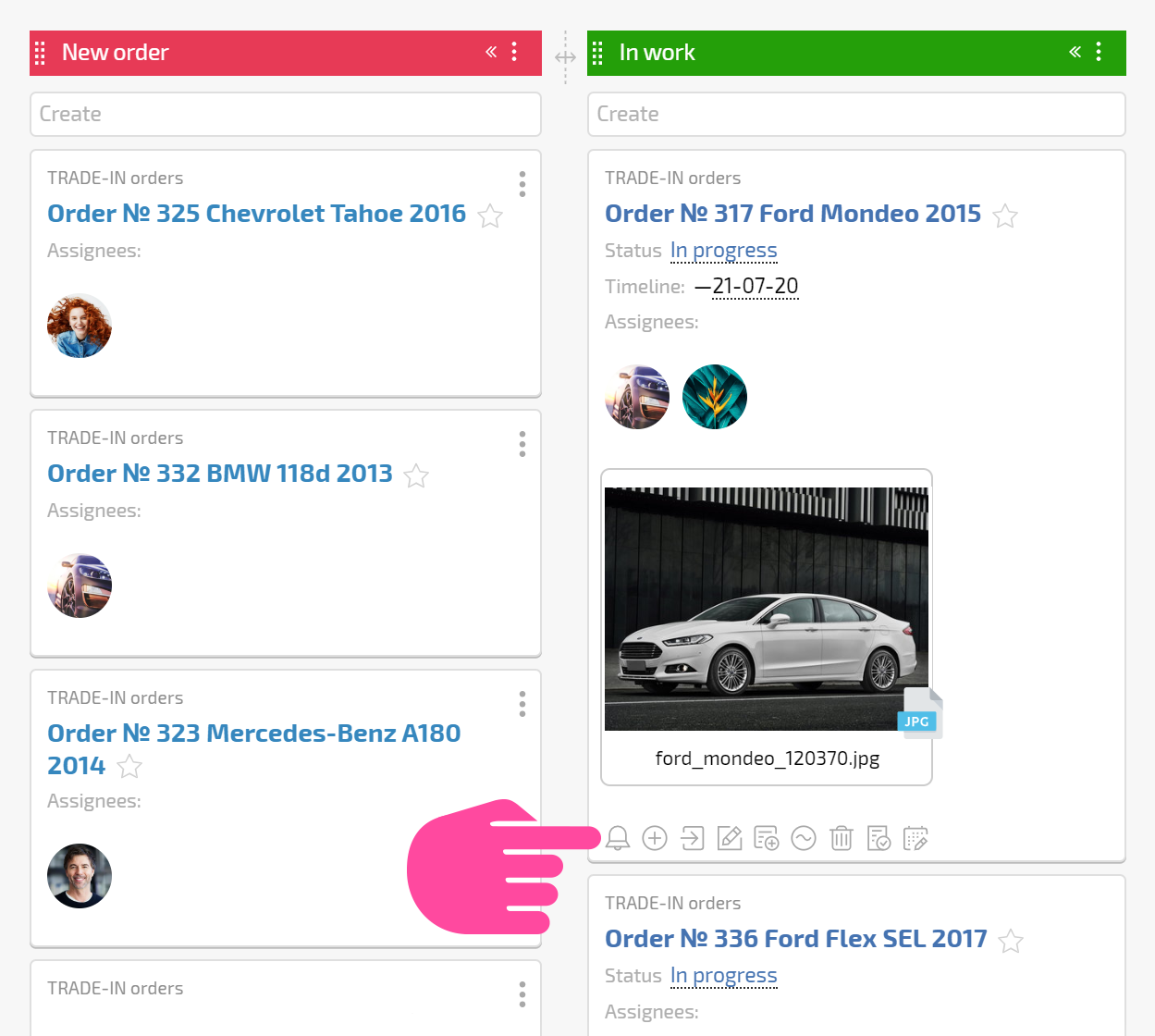Screen dimensions: 1155x1036
Task: Collapse the In work column
Action: tap(1075, 52)
